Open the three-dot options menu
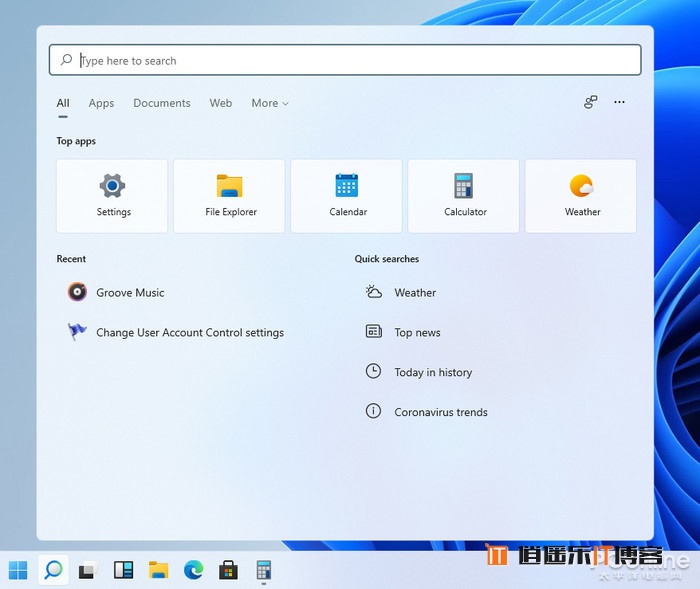 click(619, 102)
